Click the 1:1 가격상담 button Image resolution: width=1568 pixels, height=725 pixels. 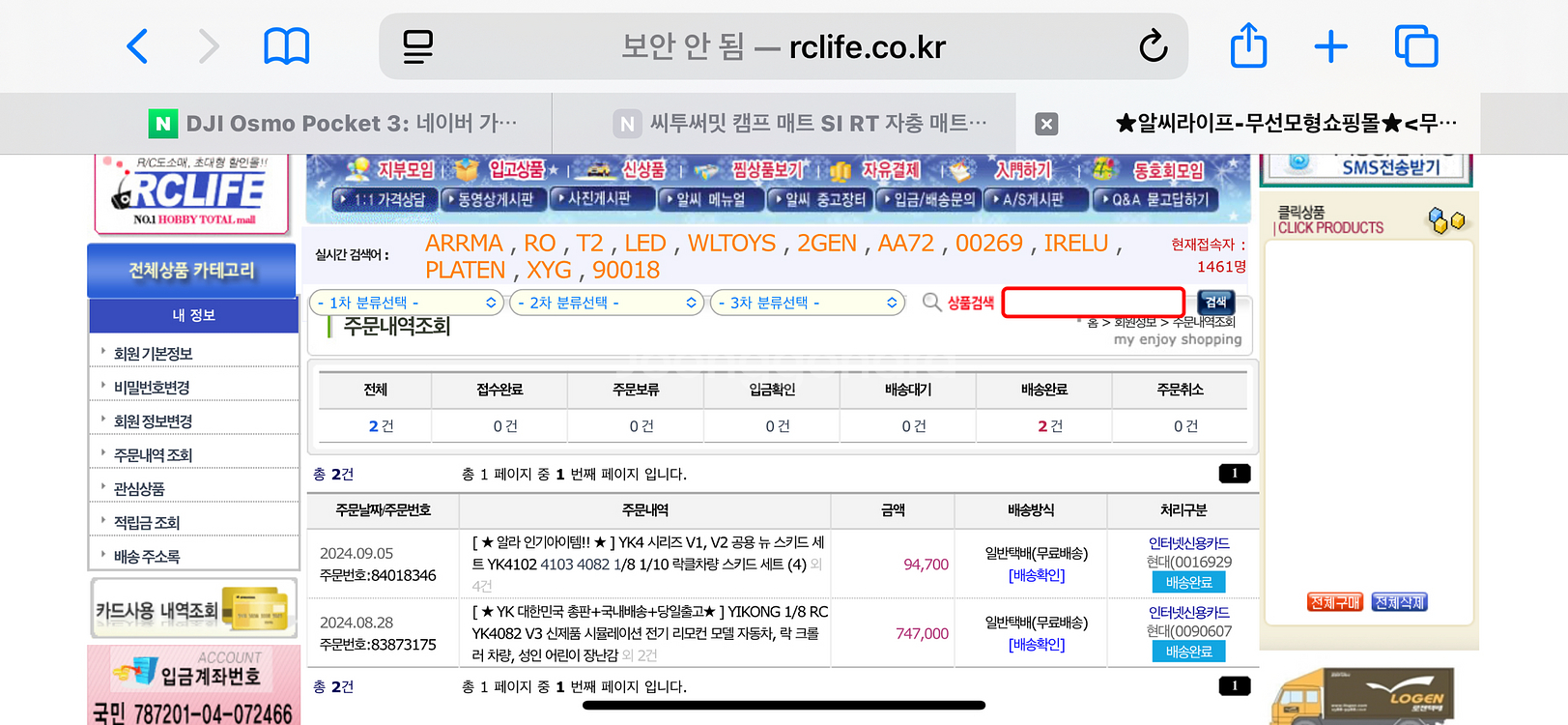coord(385,199)
